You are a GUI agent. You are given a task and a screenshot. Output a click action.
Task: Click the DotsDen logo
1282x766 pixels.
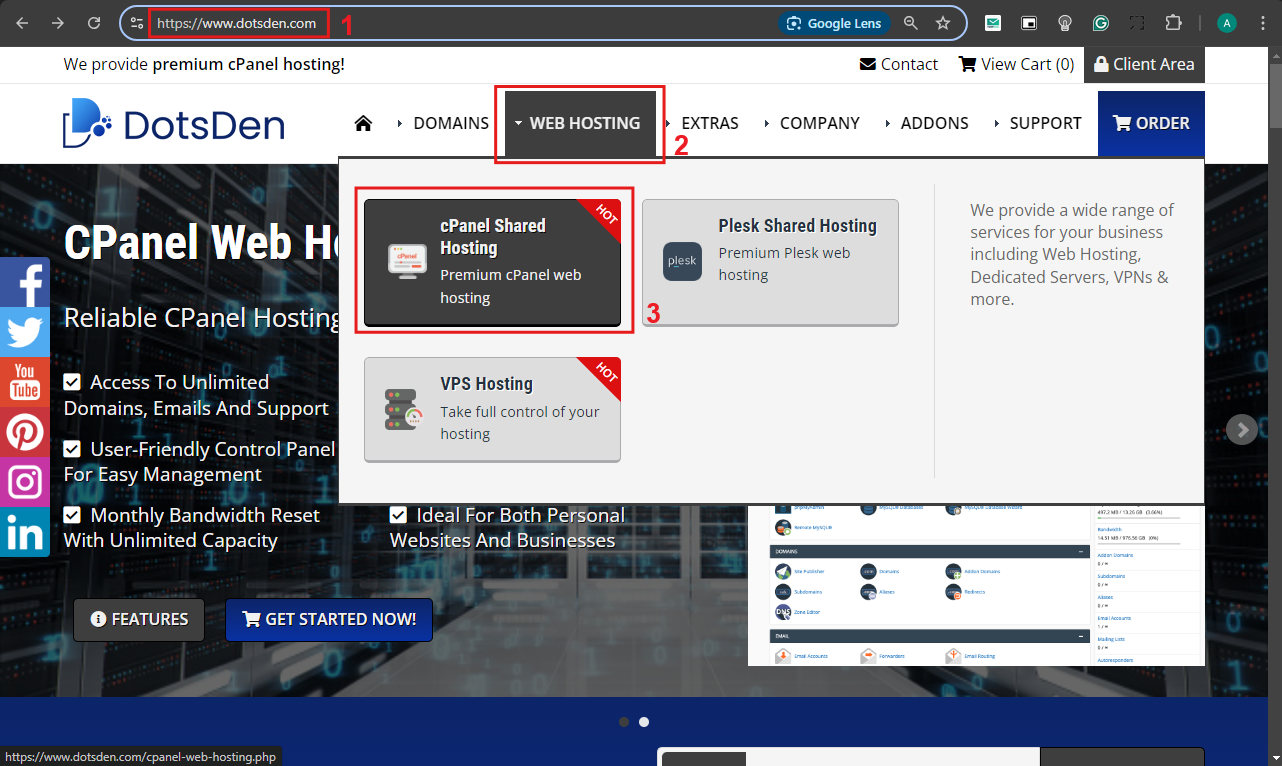(x=174, y=123)
